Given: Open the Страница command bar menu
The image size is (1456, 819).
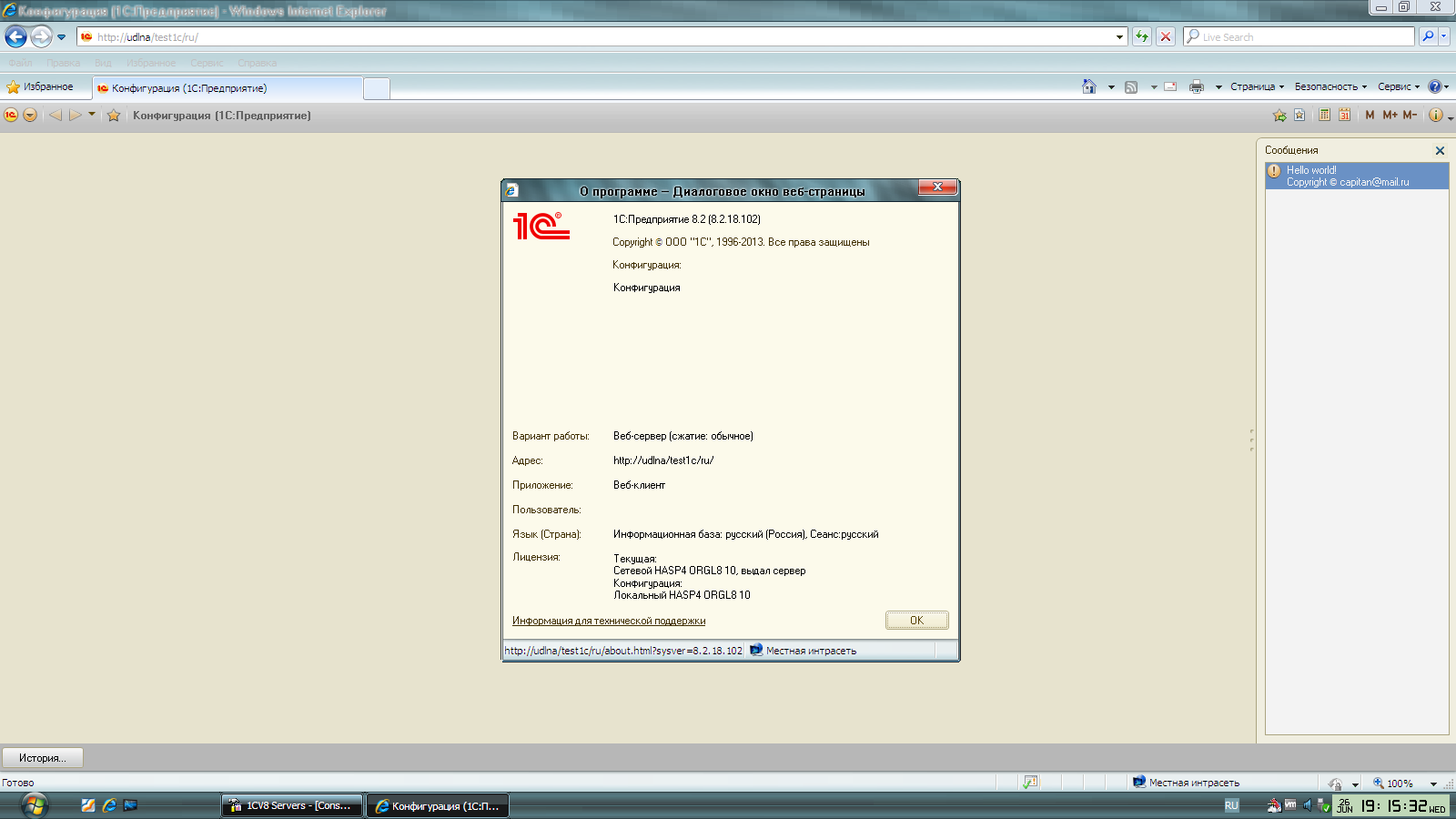Looking at the screenshot, I should coord(1257,87).
